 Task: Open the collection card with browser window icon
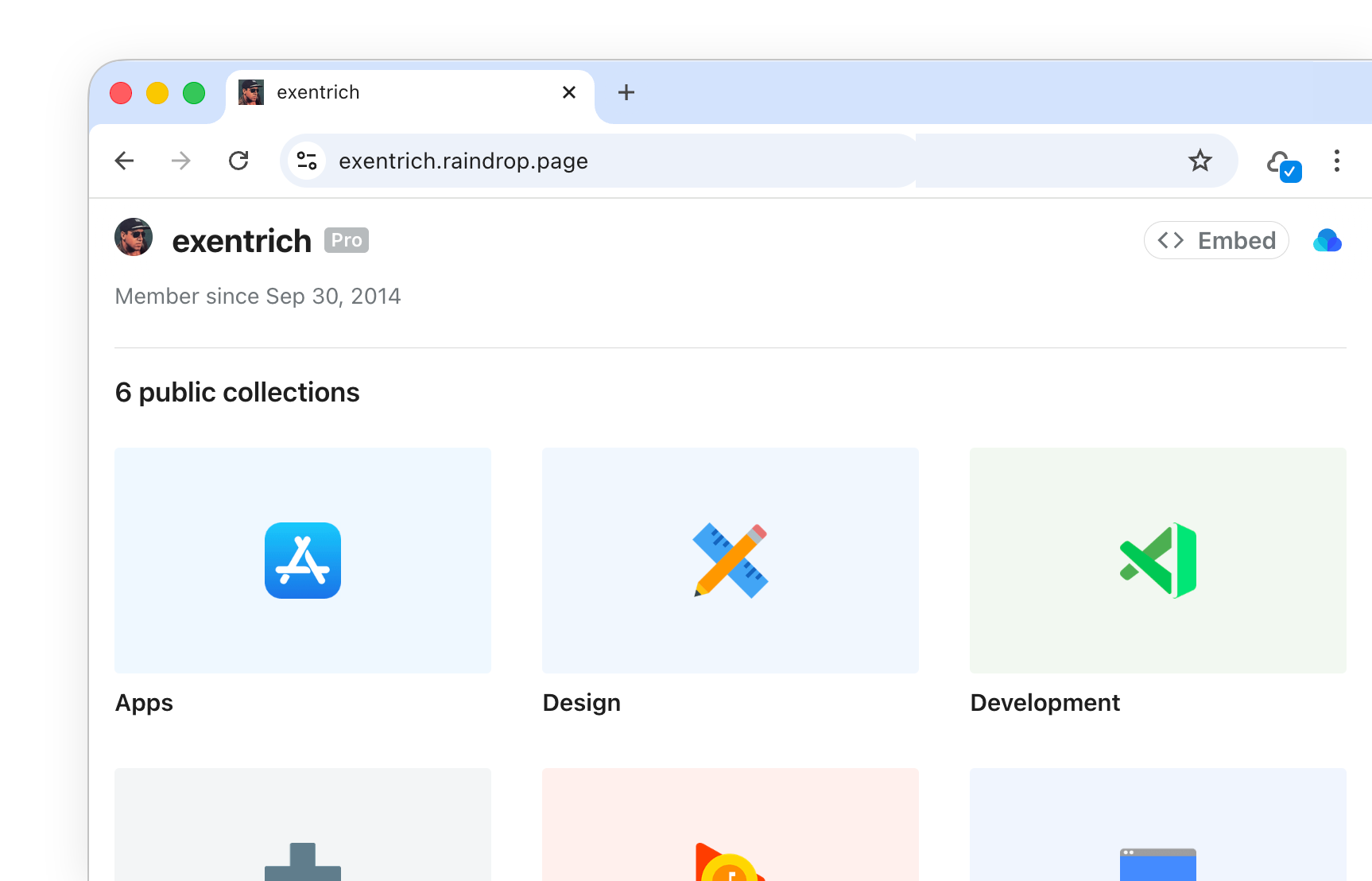[x=1158, y=825]
